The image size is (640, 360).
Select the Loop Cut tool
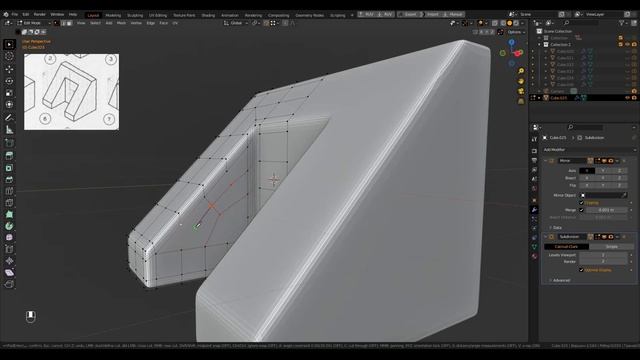coord(9,191)
